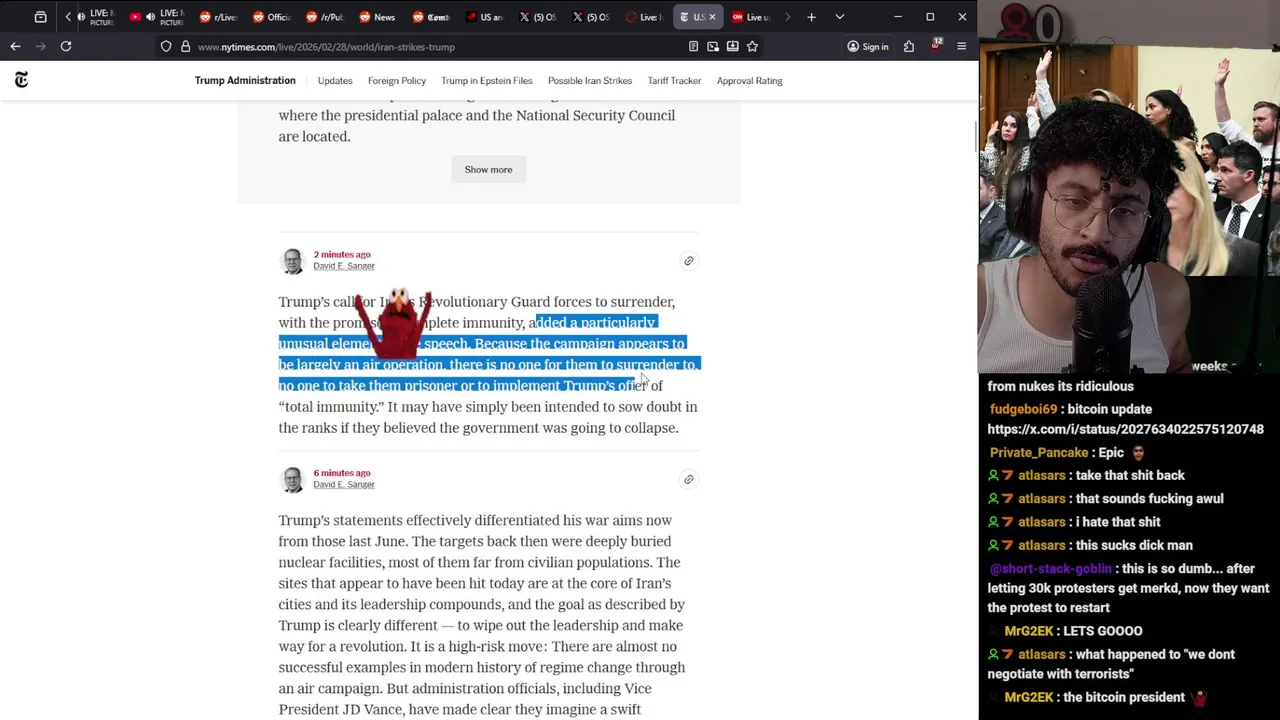The height and width of the screenshot is (720, 1280).
Task: Click the profile icon beside Sign in
Action: 853,46
